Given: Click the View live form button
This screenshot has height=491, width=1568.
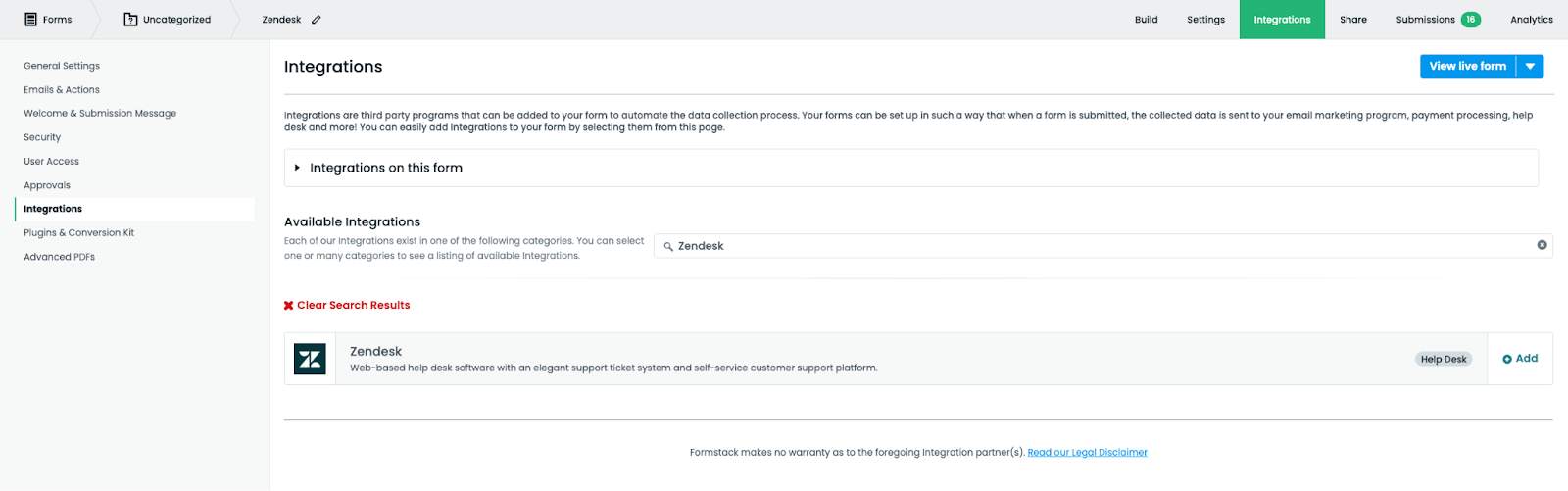Looking at the screenshot, I should pyautogui.click(x=1467, y=67).
